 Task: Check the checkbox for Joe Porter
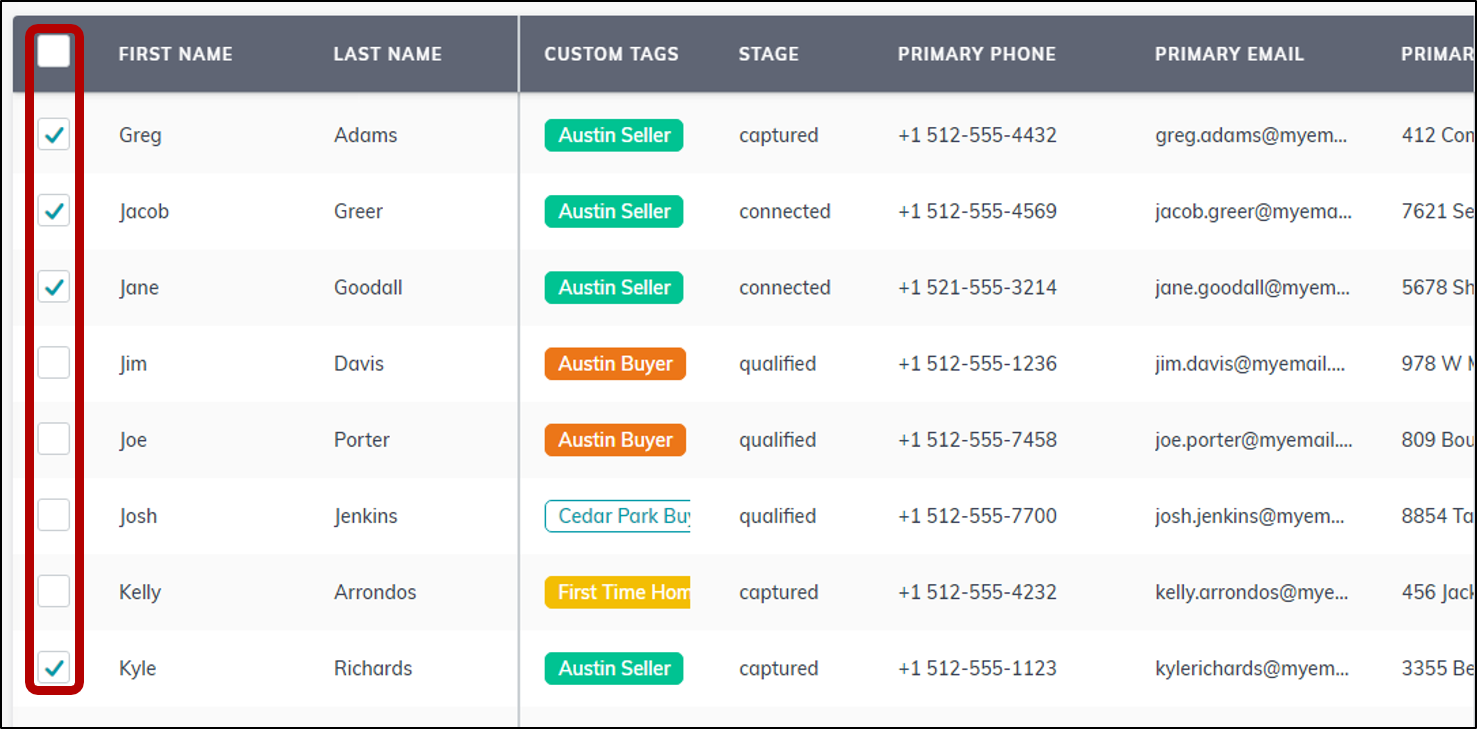53,438
